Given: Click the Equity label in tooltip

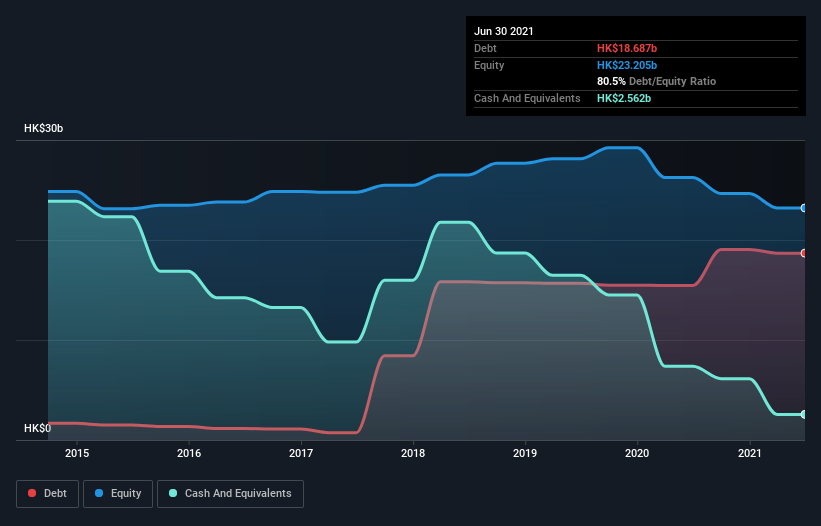Looking at the screenshot, I should 489,65.
